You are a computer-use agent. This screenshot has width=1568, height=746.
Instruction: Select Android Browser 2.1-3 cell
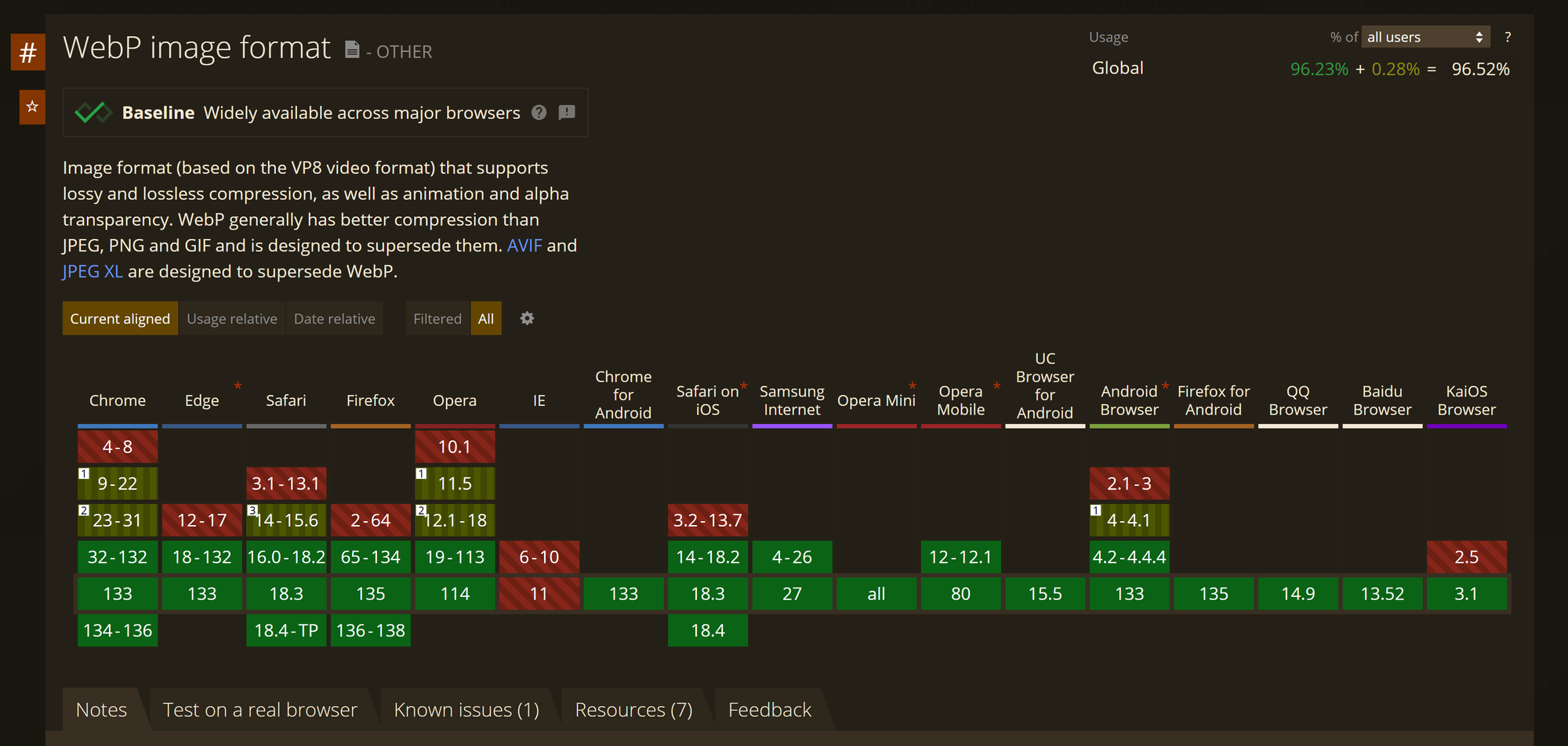point(1129,483)
